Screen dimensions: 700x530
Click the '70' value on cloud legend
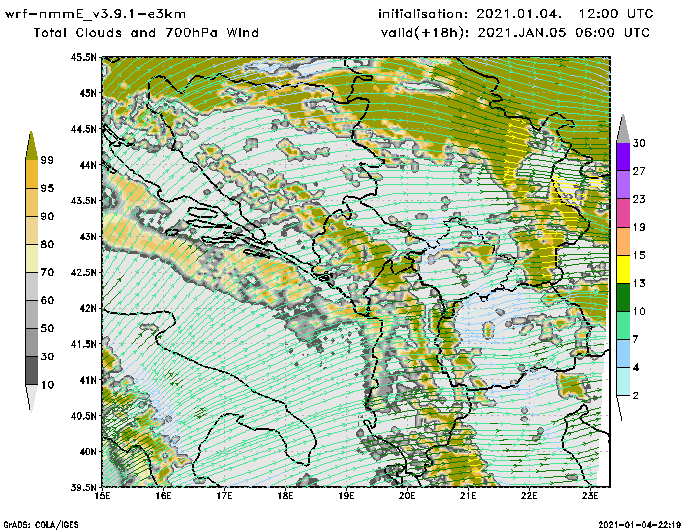point(47,272)
